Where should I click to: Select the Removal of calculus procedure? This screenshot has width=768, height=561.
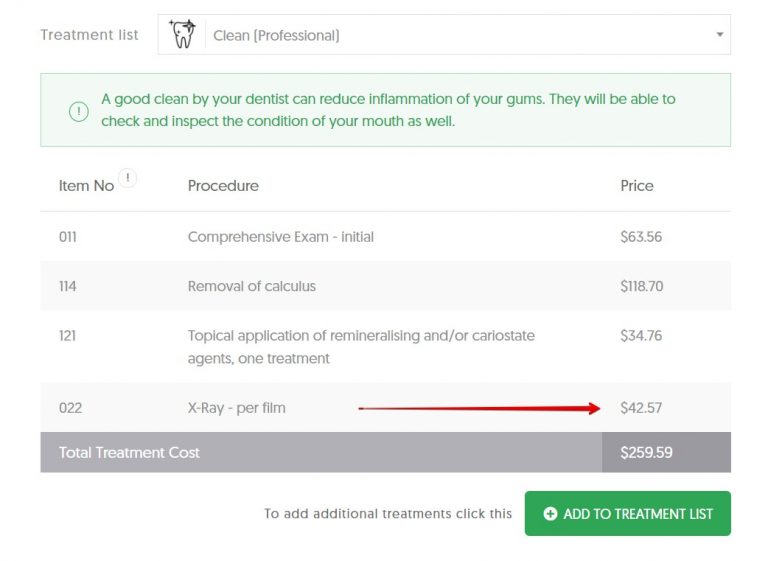252,286
